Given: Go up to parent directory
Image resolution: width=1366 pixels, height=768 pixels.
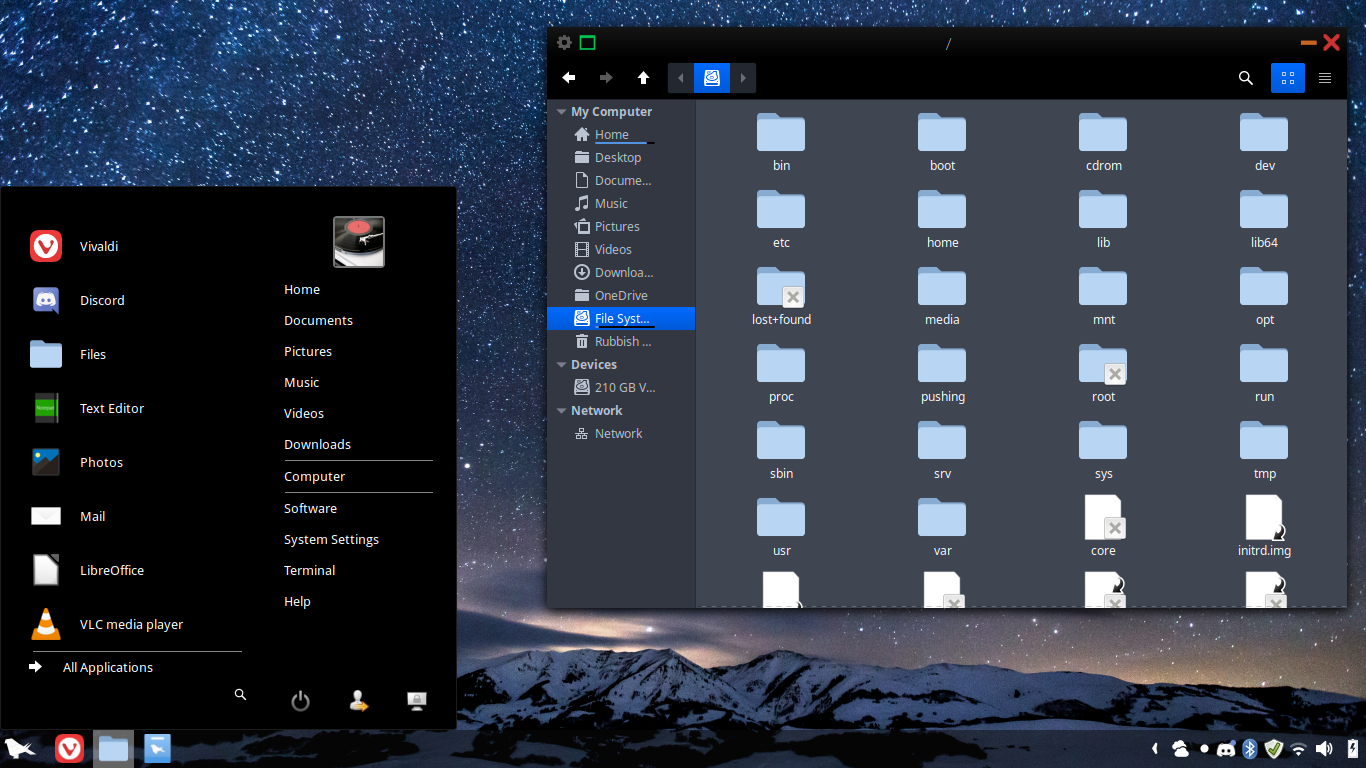Looking at the screenshot, I should [643, 78].
